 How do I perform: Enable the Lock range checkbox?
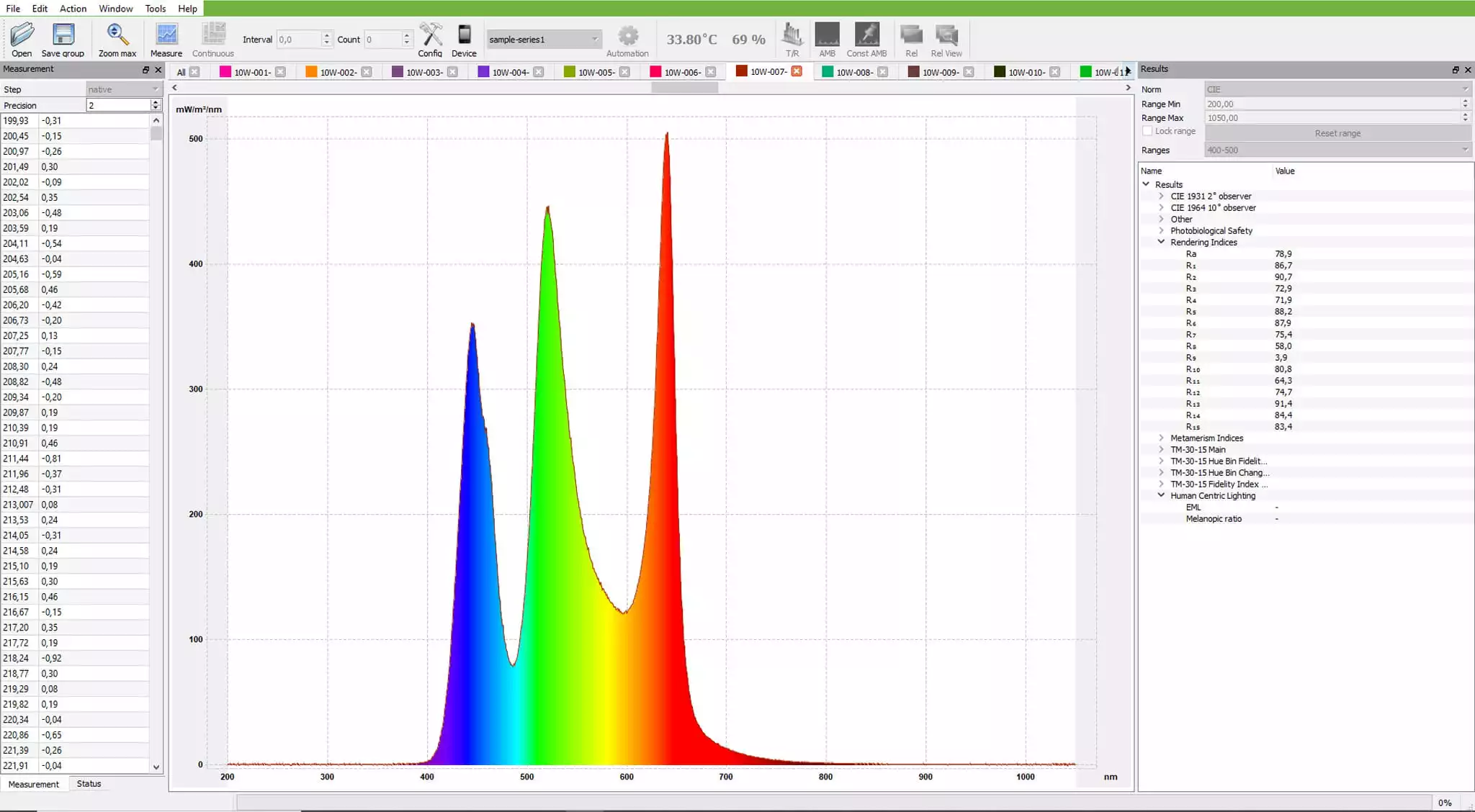1147,131
